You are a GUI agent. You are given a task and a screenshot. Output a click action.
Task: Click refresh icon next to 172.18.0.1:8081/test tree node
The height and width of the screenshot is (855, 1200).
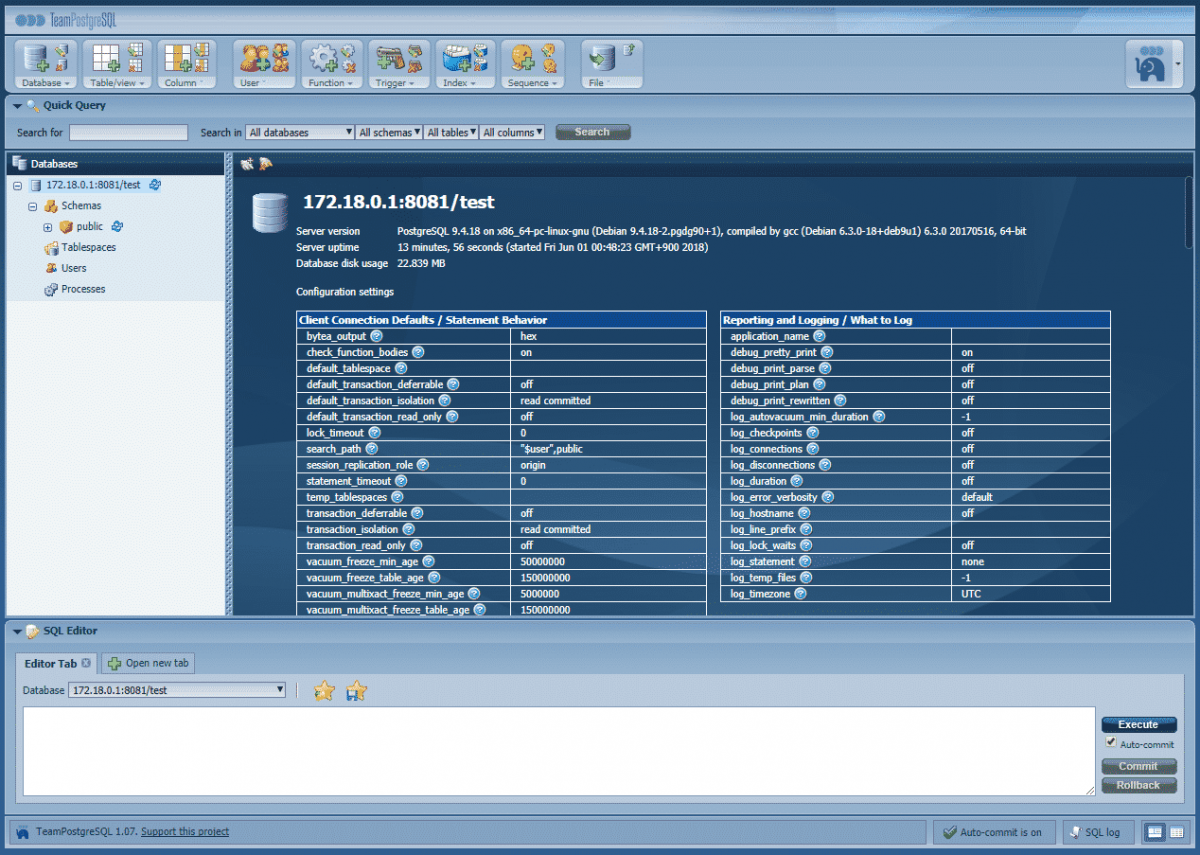pos(155,185)
